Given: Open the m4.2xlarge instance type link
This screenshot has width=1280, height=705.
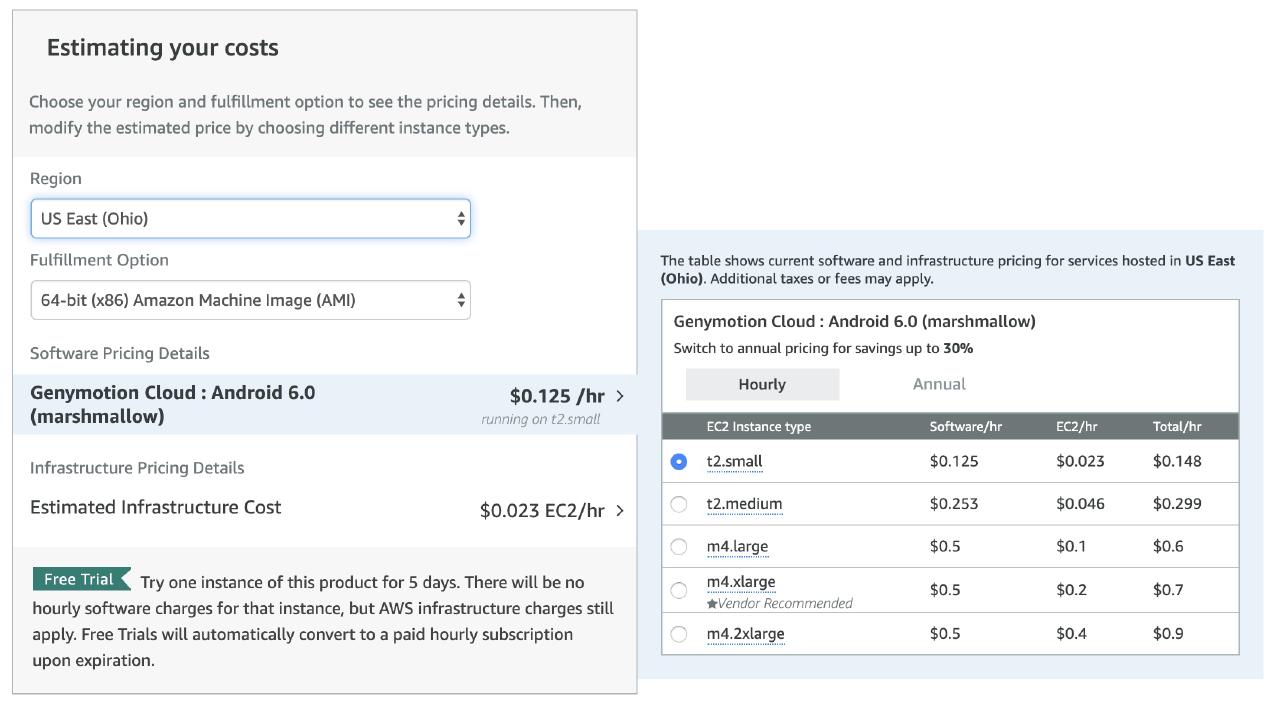Looking at the screenshot, I should 745,634.
